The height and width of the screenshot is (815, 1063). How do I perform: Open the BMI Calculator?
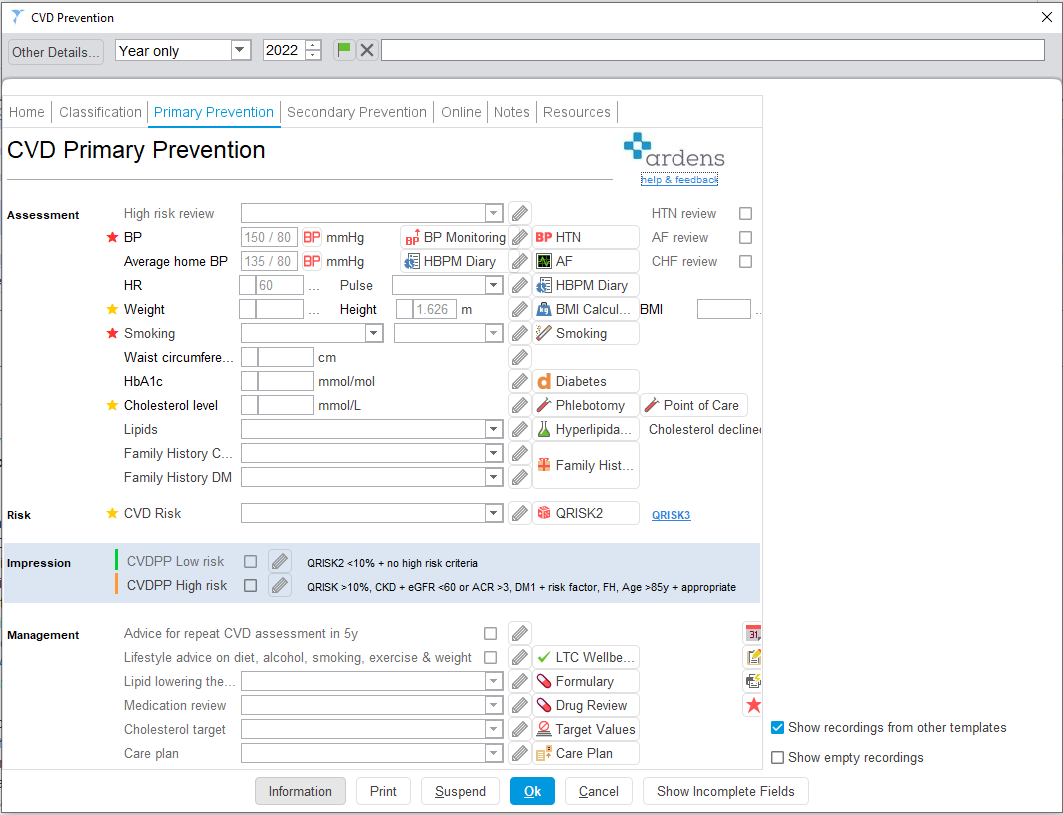point(585,309)
